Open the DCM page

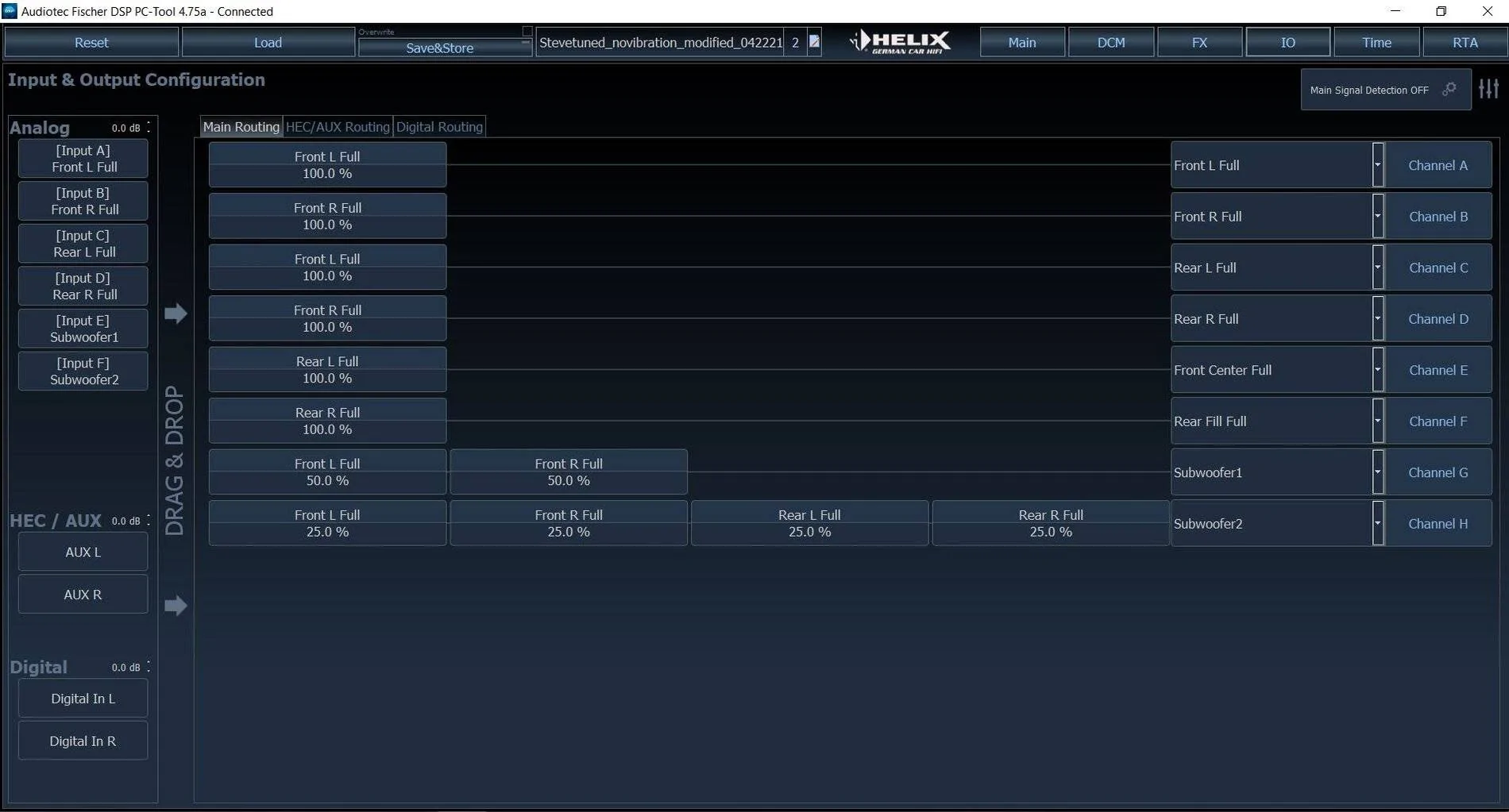point(1111,42)
